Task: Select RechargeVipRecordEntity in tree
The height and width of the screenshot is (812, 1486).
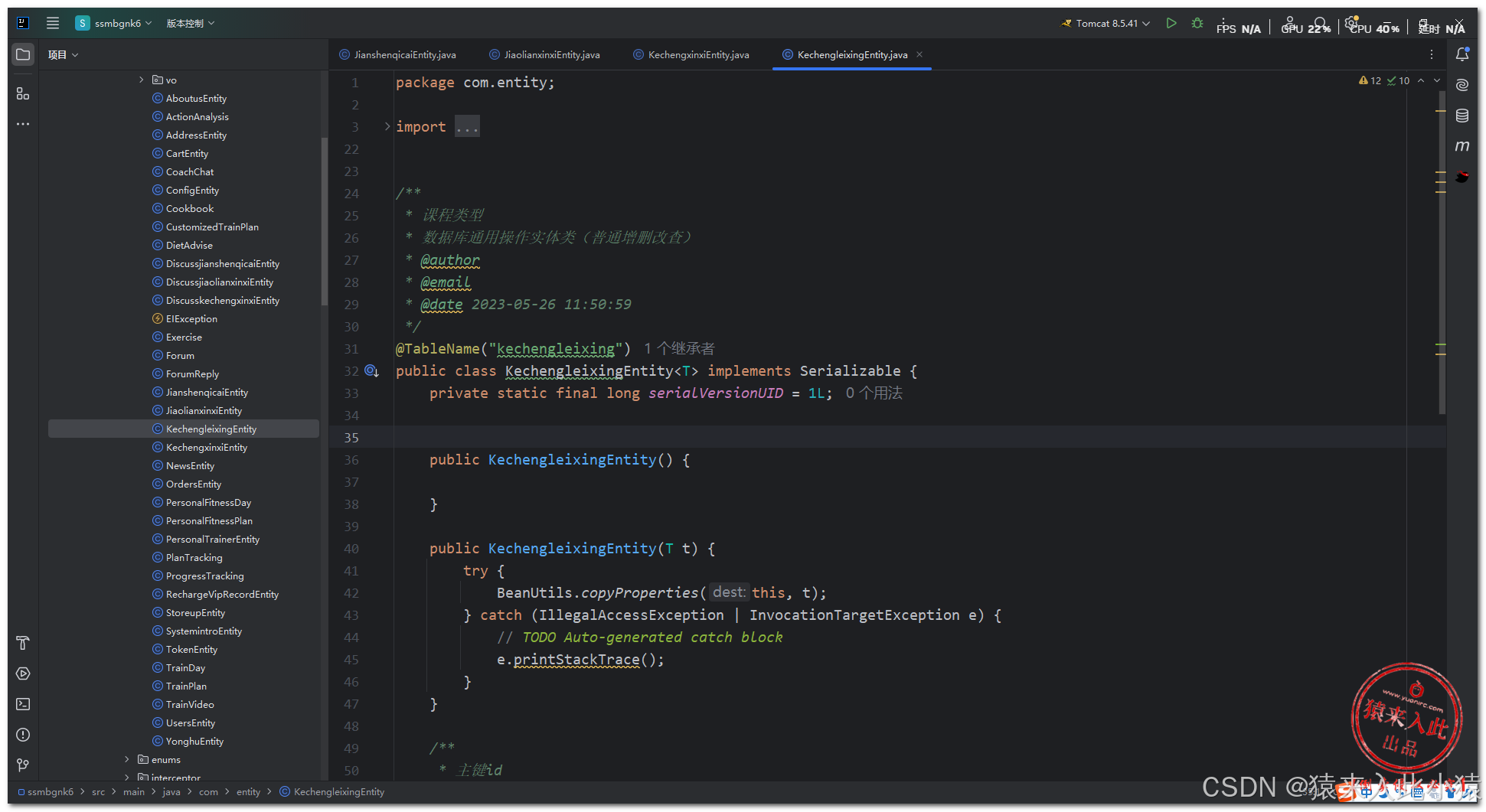Action: [x=222, y=594]
